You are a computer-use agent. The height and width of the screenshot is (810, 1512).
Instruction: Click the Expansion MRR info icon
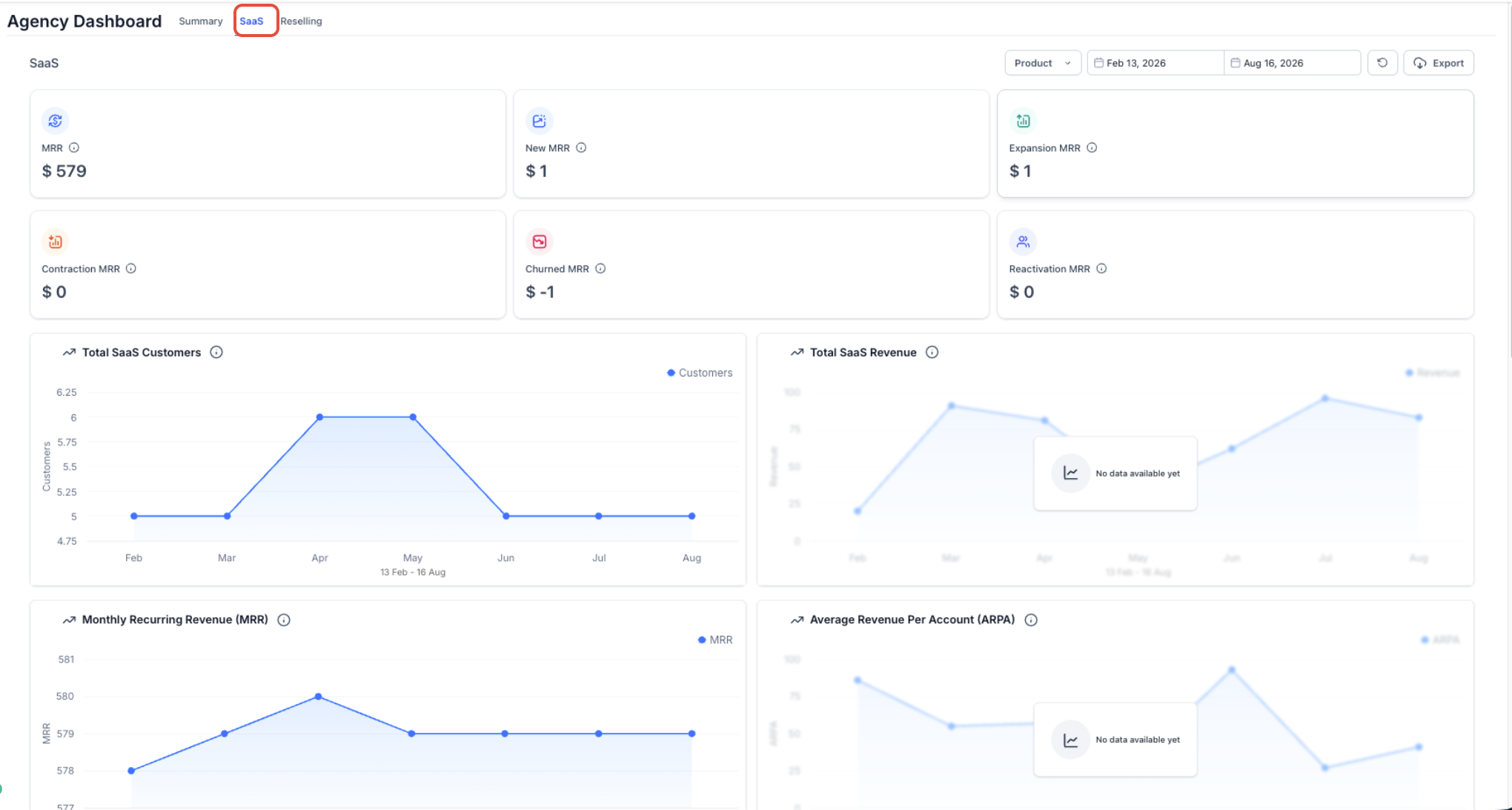pos(1092,147)
